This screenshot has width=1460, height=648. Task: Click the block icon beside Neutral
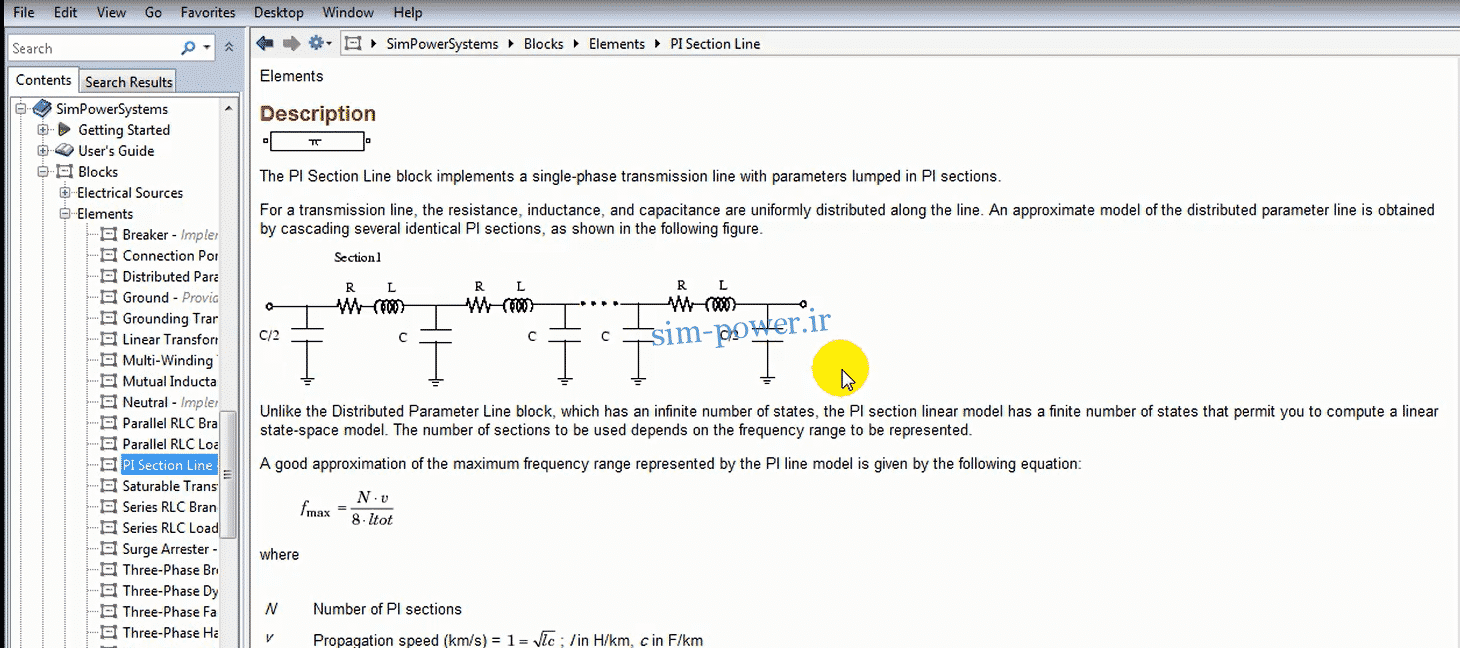[109, 403]
